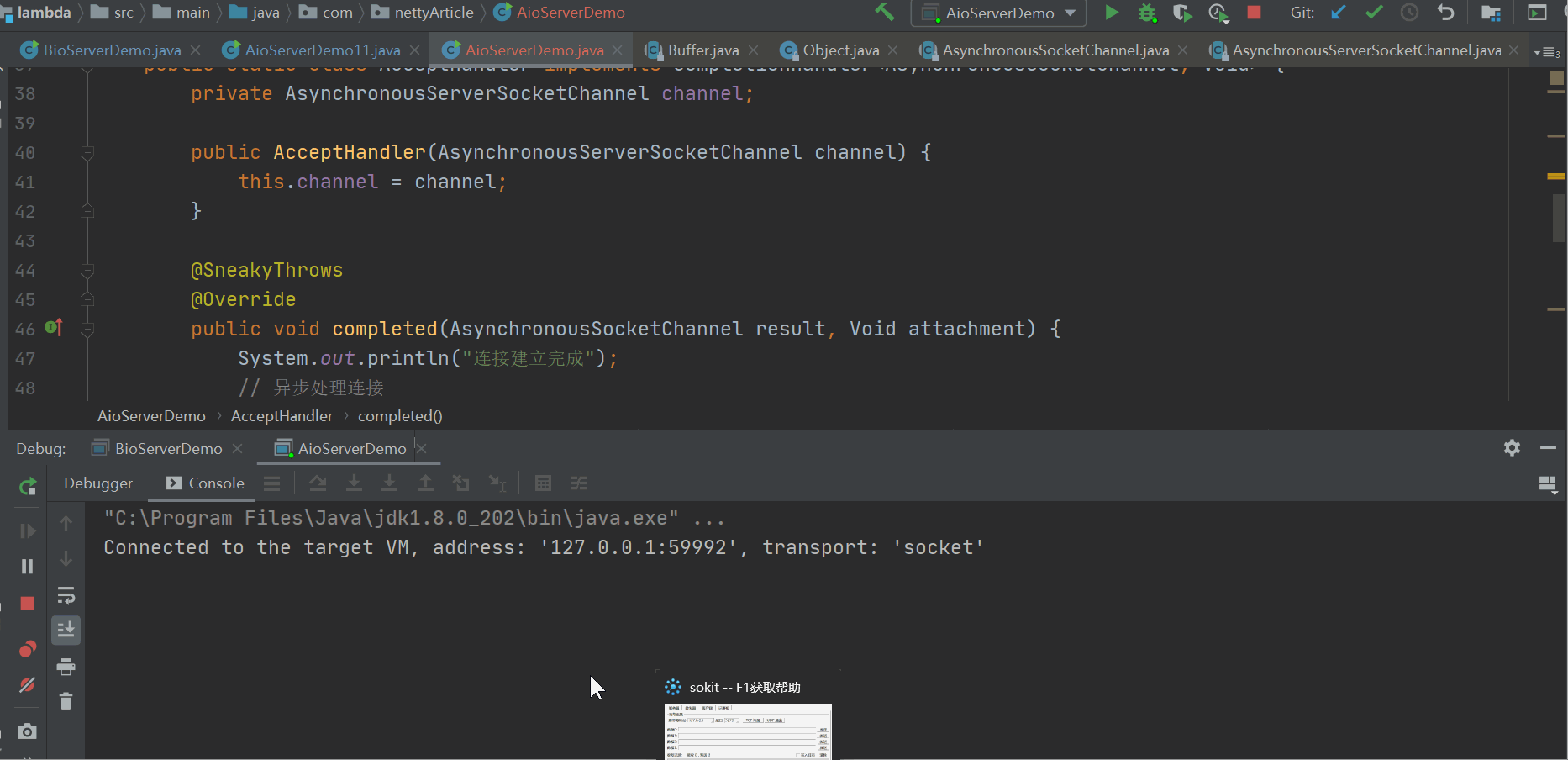
Task: Open the Evaluate Expression calculator icon
Action: pyautogui.click(x=543, y=483)
